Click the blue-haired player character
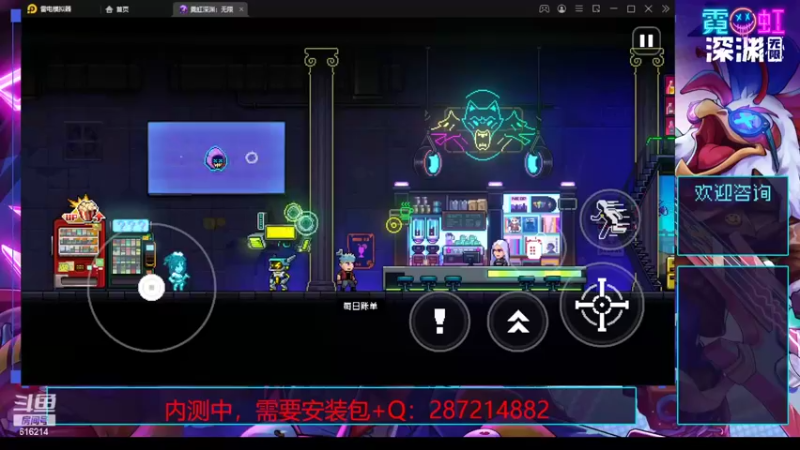 346,270
